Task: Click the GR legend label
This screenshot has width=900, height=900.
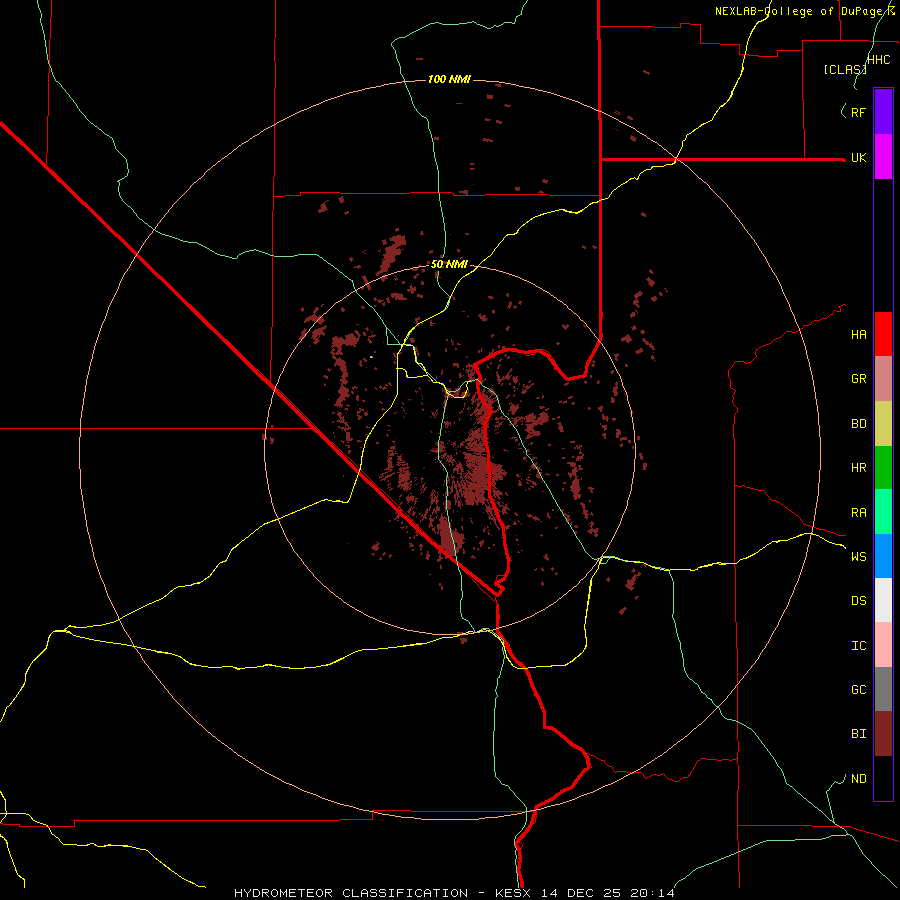Action: coord(858,379)
